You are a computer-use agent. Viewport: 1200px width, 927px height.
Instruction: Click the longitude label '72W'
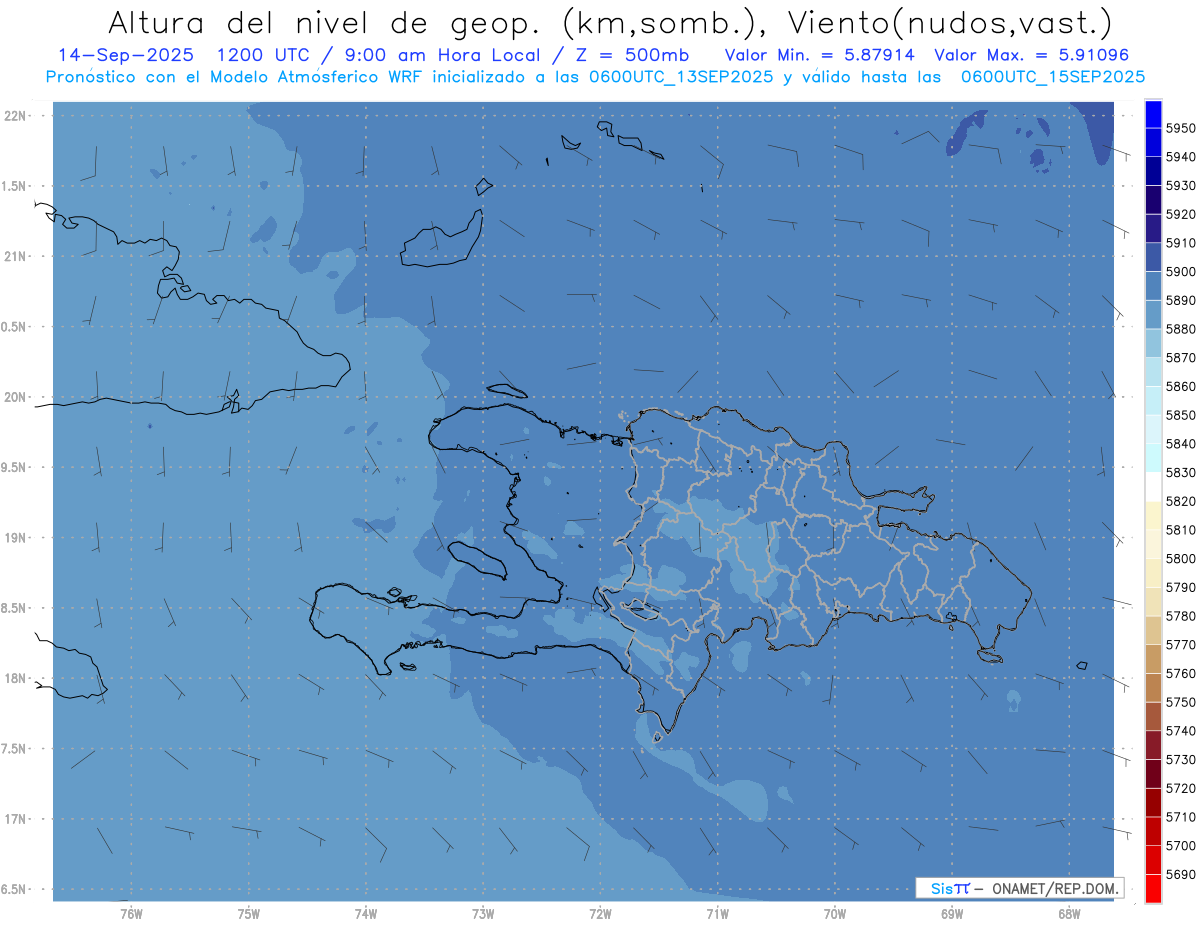(x=600, y=913)
